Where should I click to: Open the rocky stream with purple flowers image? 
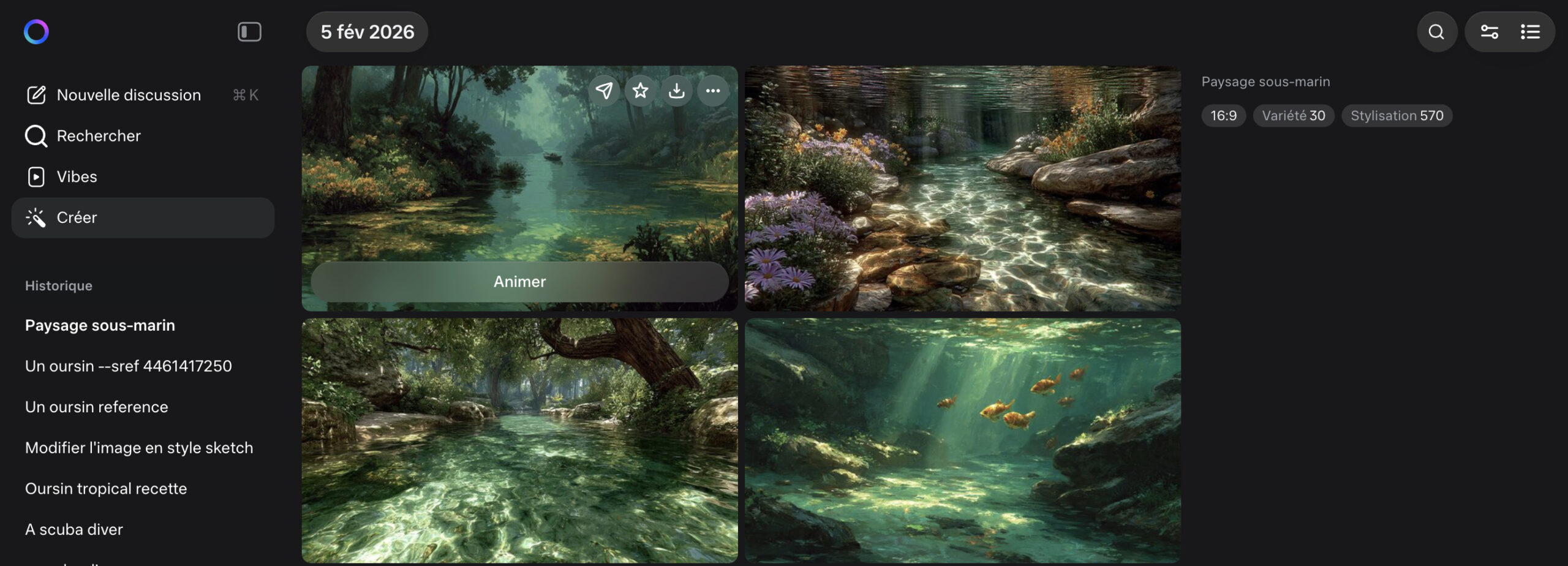963,189
